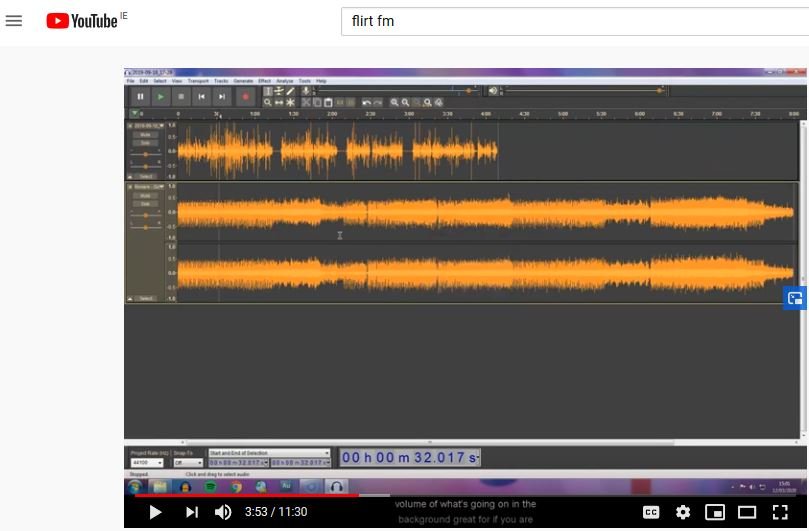The height and width of the screenshot is (531, 809).
Task: Click the Zoom Out icon
Action: pyautogui.click(x=406, y=103)
